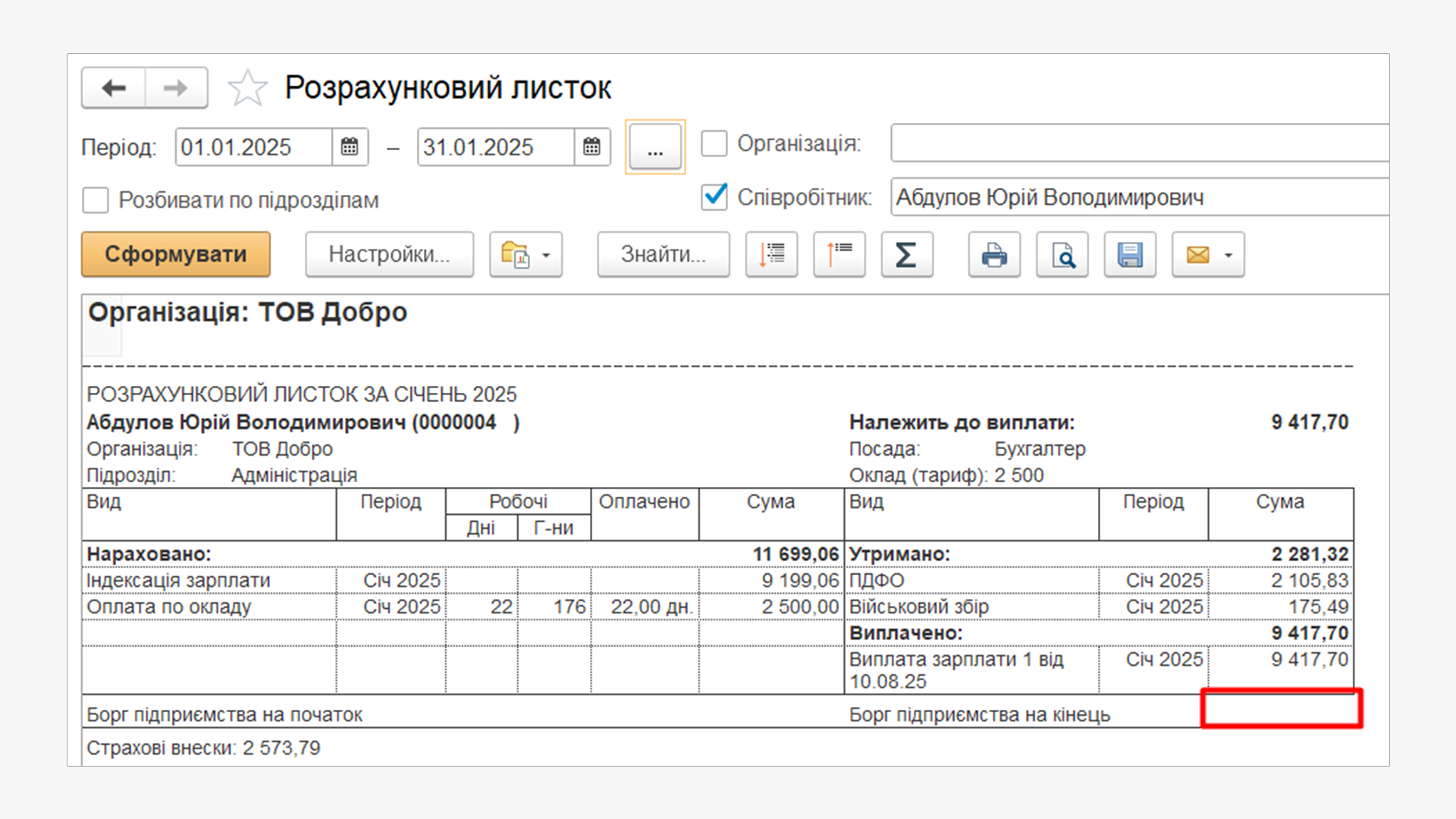Click the forward navigation arrow
This screenshot has width=1456, height=819.
coord(176,88)
